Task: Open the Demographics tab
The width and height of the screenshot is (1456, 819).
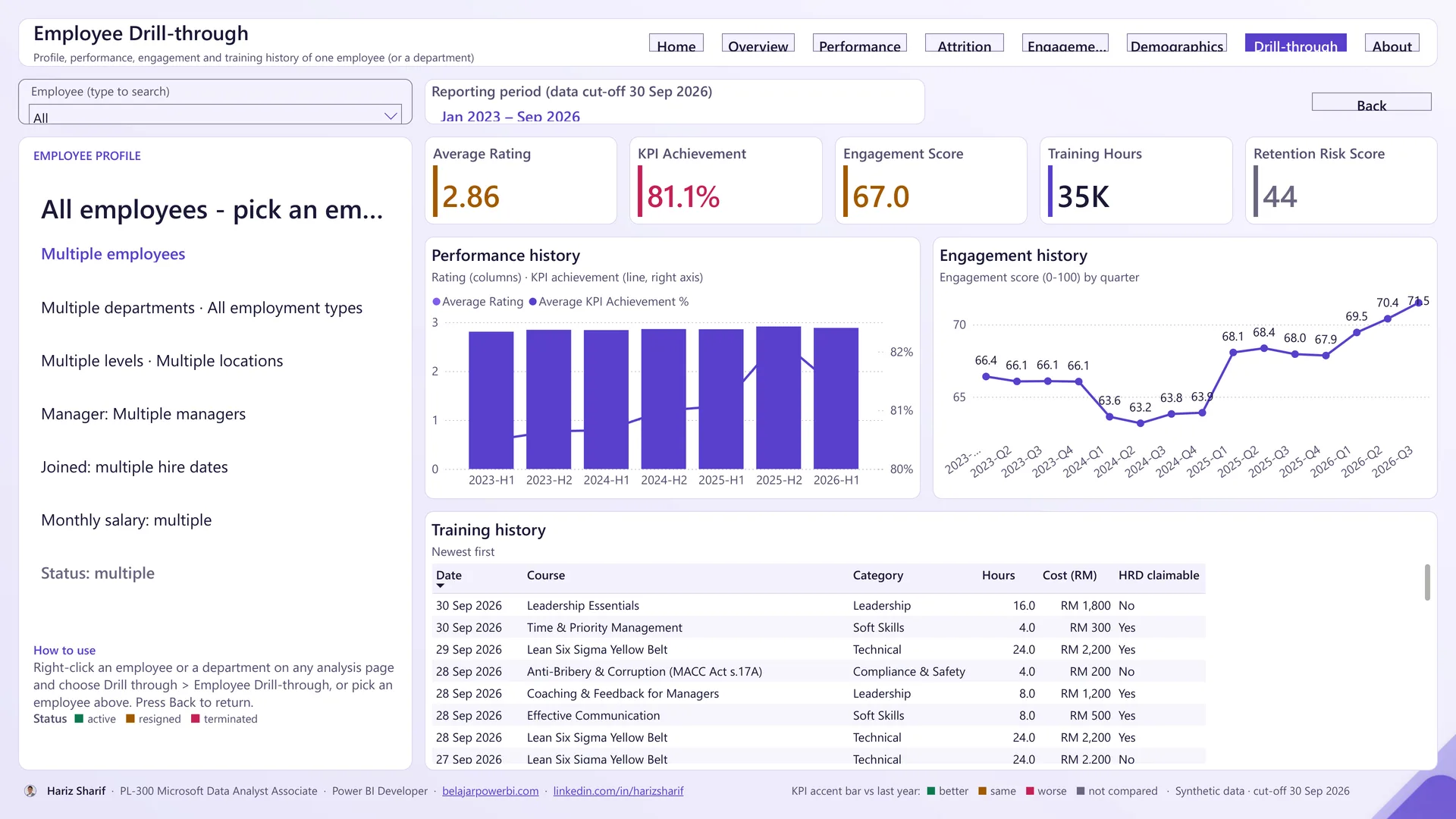Action: [x=1177, y=43]
